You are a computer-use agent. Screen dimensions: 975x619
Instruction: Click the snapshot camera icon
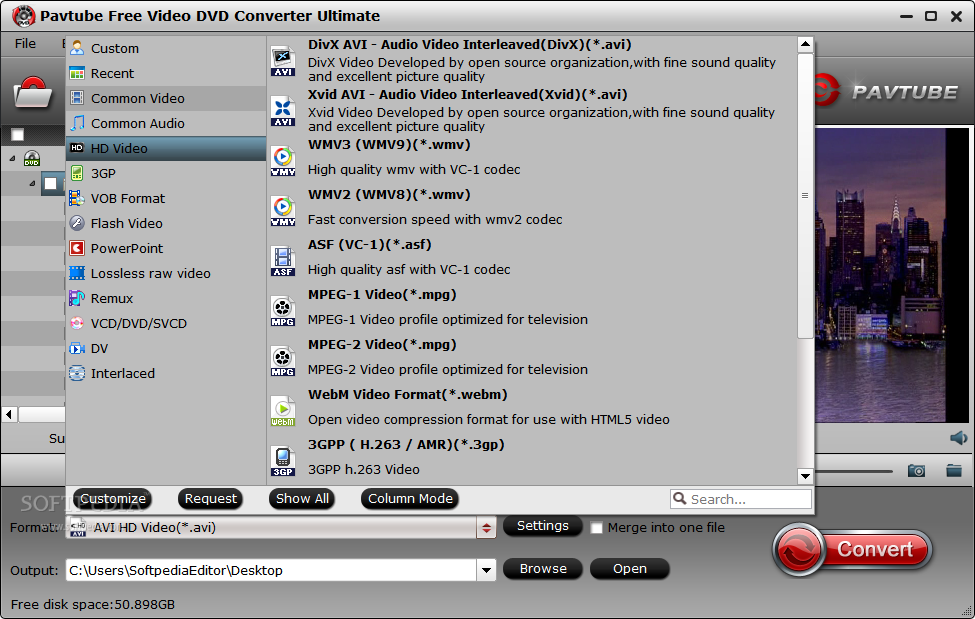click(916, 470)
